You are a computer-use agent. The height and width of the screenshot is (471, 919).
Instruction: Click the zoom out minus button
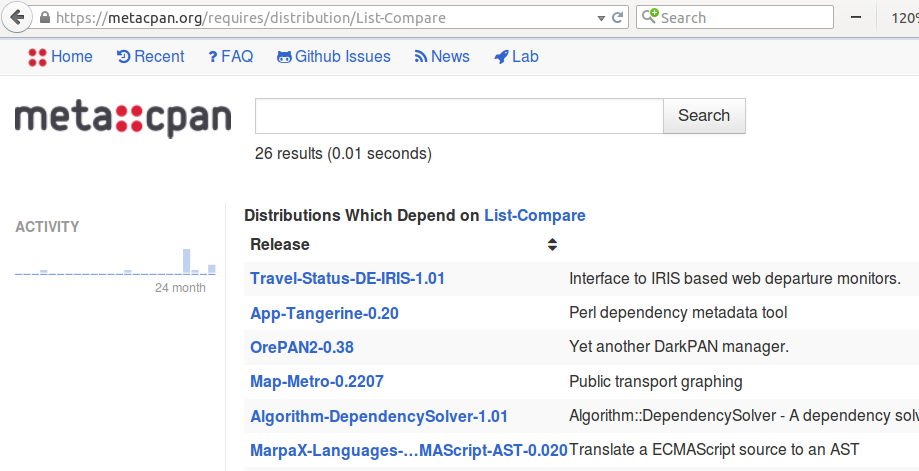[x=856, y=18]
